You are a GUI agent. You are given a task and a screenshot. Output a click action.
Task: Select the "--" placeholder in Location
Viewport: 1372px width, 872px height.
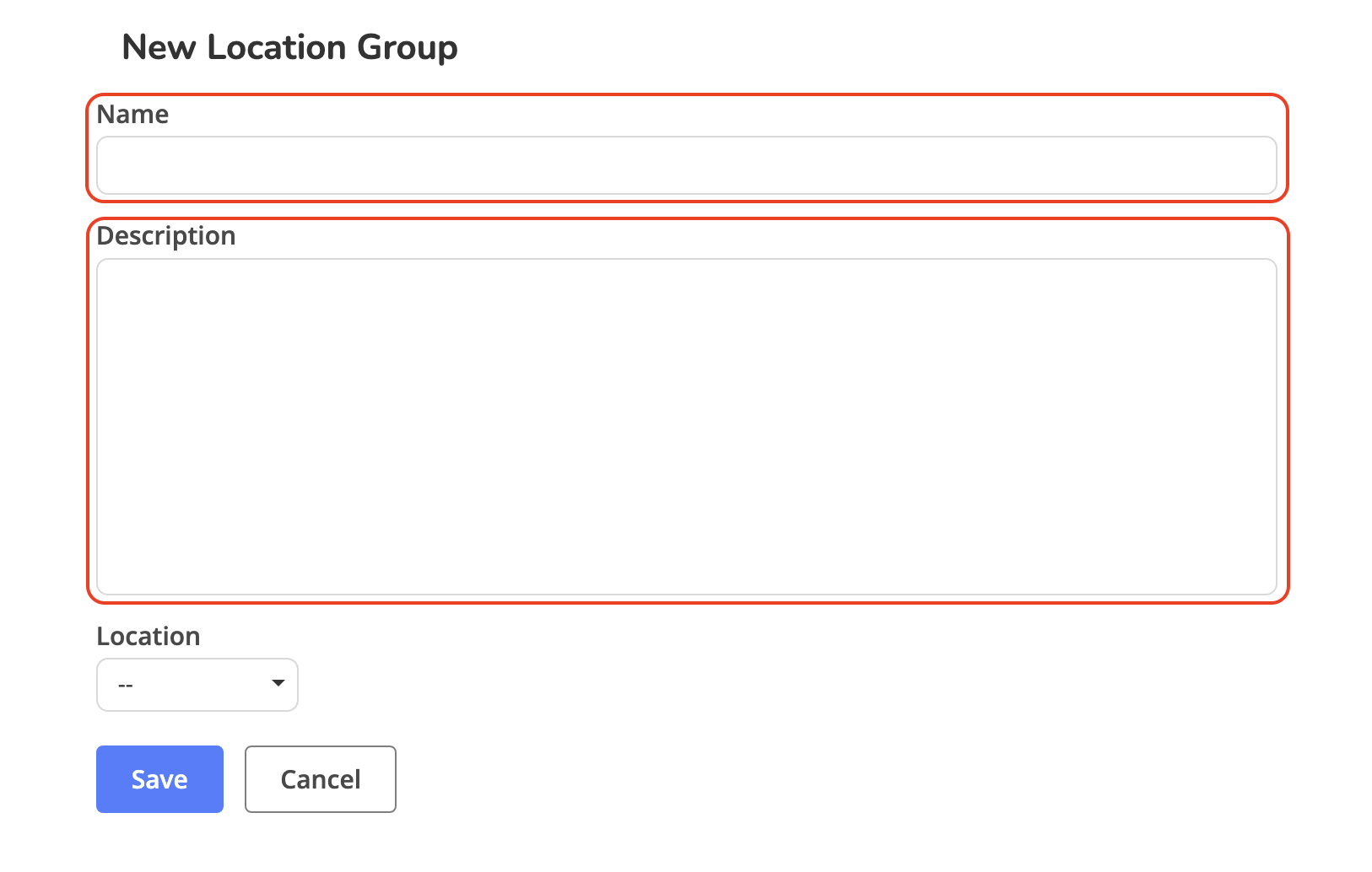(x=126, y=686)
